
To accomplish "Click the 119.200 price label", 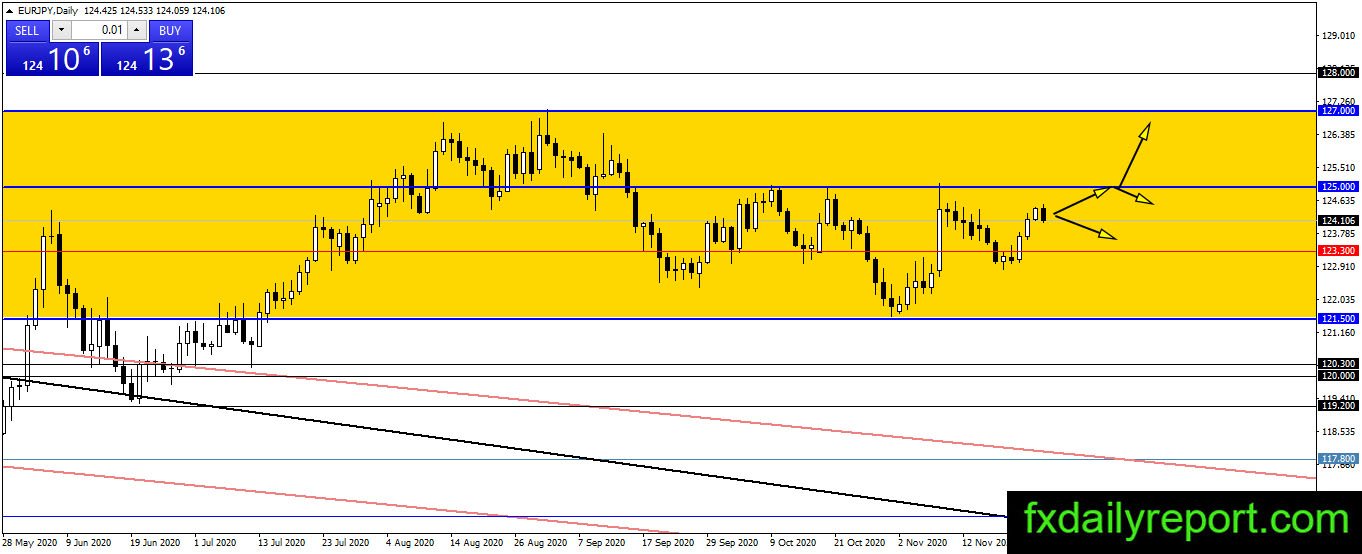I will (1338, 406).
